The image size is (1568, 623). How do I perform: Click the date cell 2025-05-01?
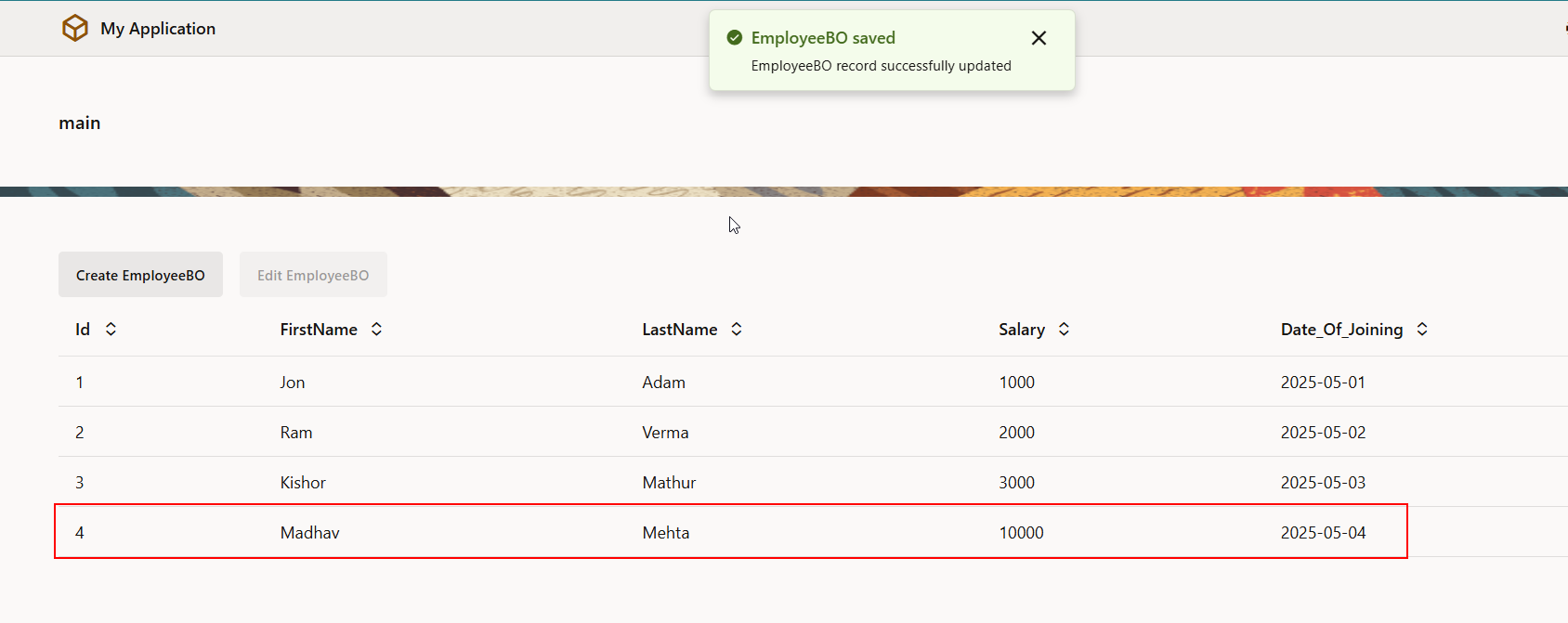1323,383
